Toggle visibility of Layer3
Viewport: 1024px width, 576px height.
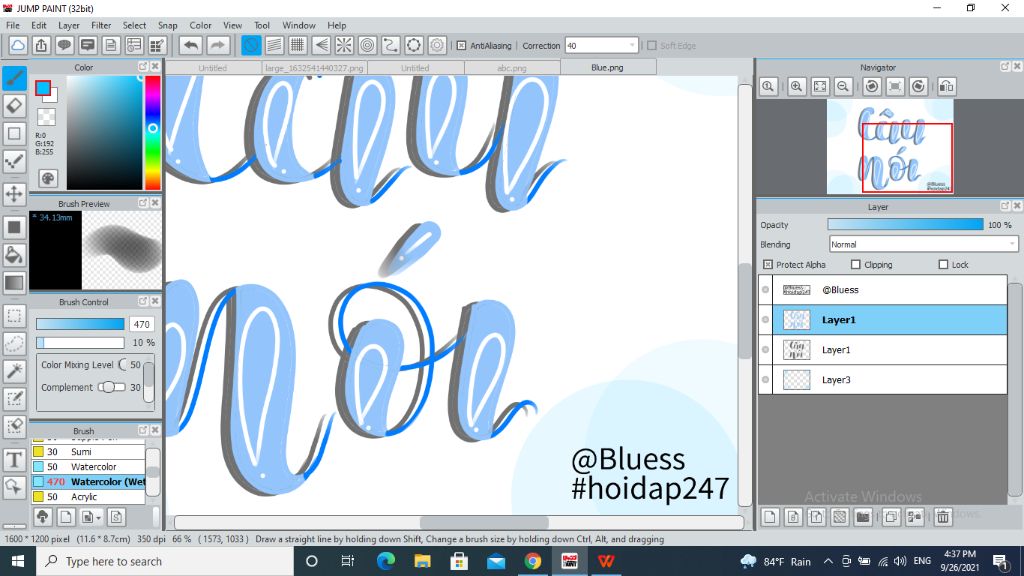point(765,379)
